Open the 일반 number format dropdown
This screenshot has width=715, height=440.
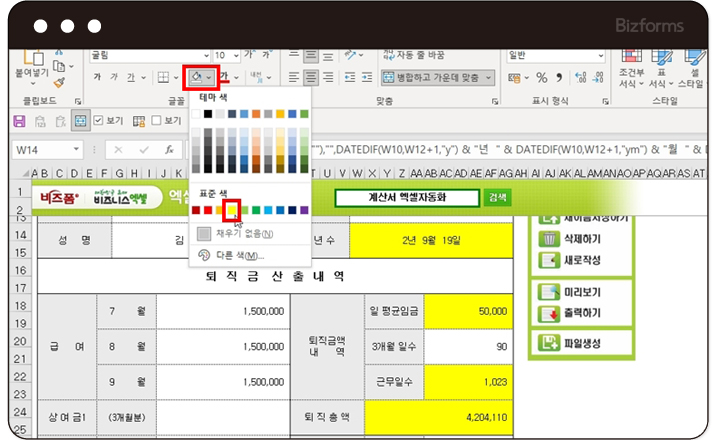601,55
